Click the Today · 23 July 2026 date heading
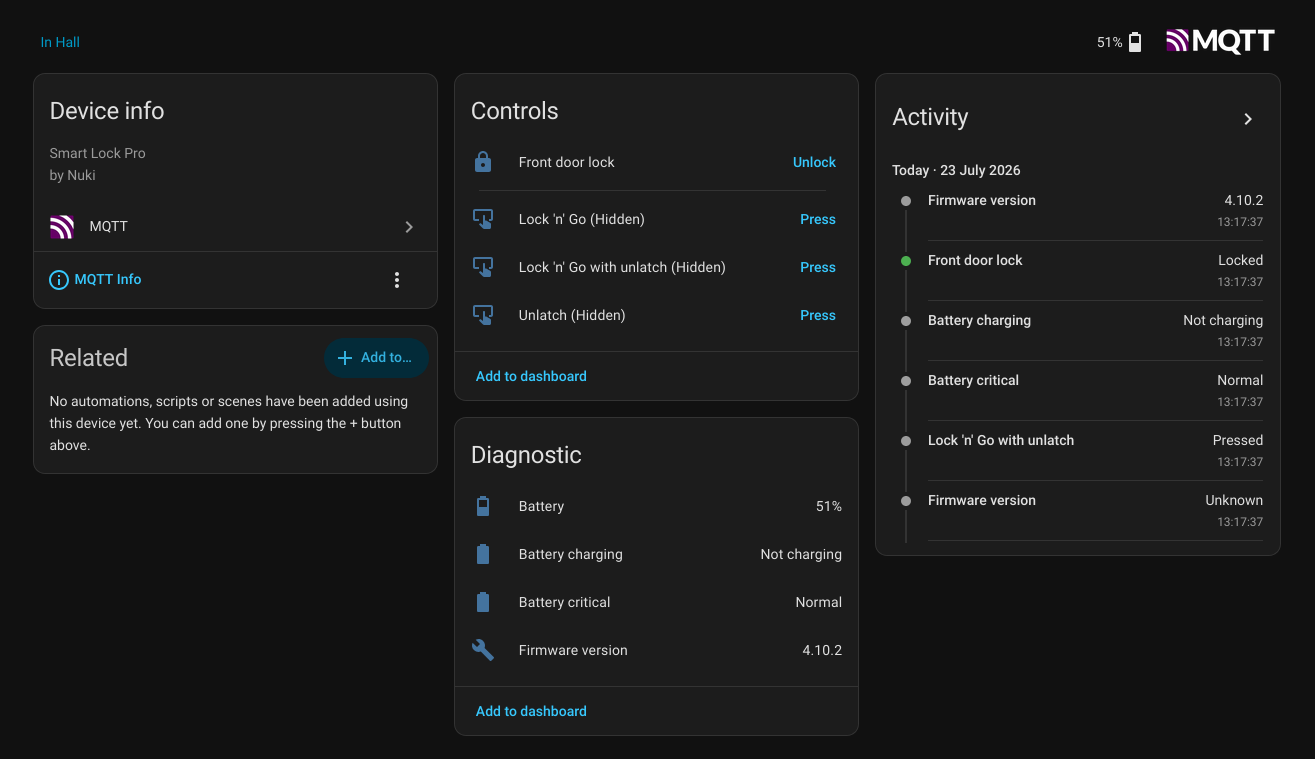This screenshot has width=1315, height=759. click(x=956, y=170)
